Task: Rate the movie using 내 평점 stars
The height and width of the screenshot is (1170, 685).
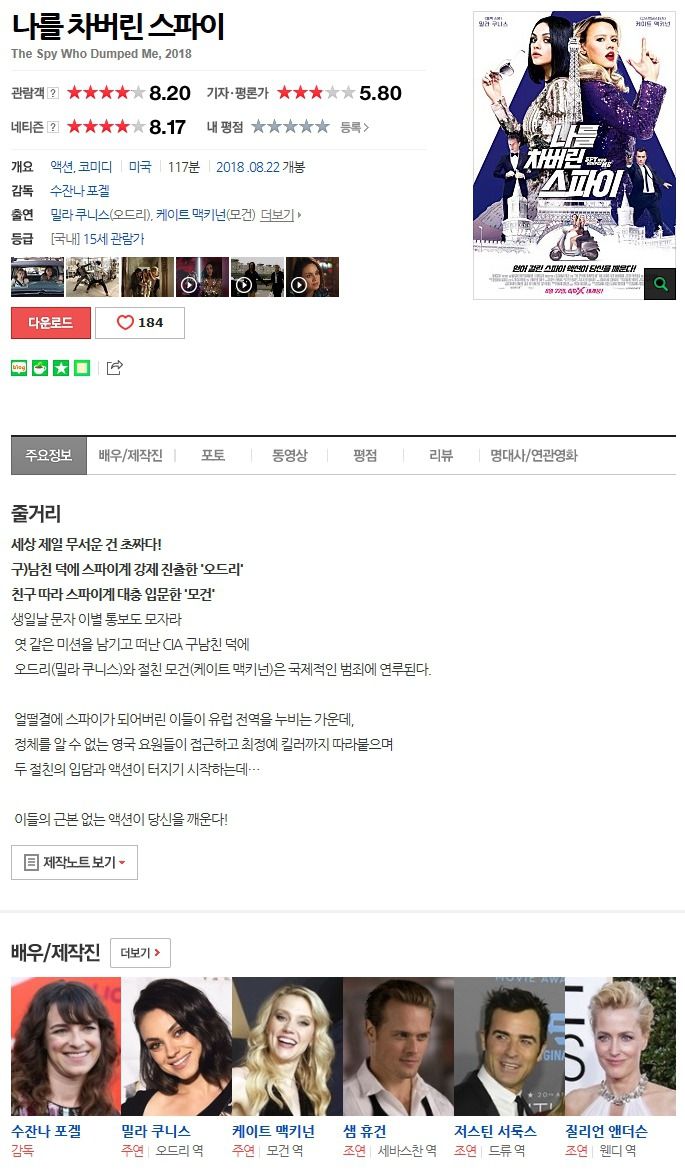Action: click(290, 127)
